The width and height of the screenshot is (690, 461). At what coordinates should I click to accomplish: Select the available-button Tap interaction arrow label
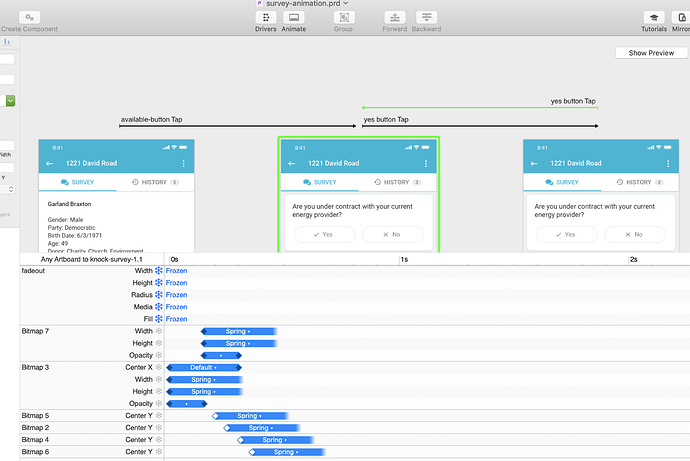point(151,119)
